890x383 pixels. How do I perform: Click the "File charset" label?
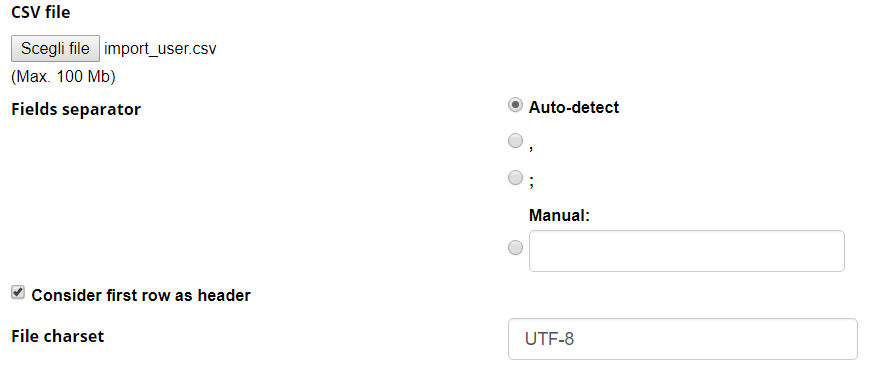click(58, 336)
